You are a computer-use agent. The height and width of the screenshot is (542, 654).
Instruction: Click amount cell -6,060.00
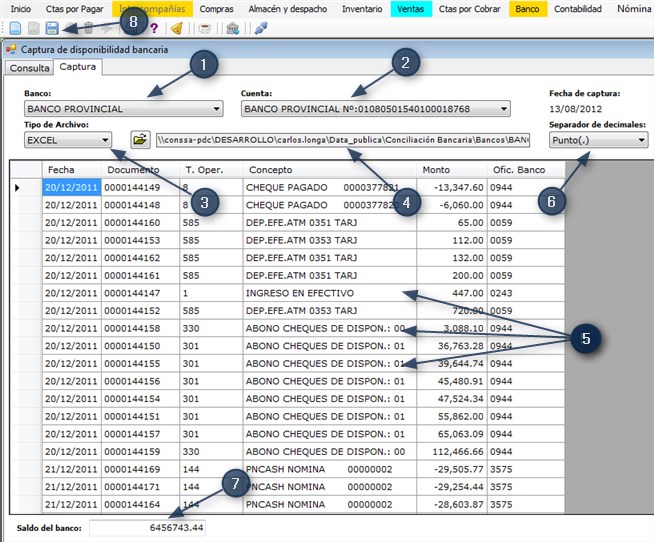coord(452,205)
